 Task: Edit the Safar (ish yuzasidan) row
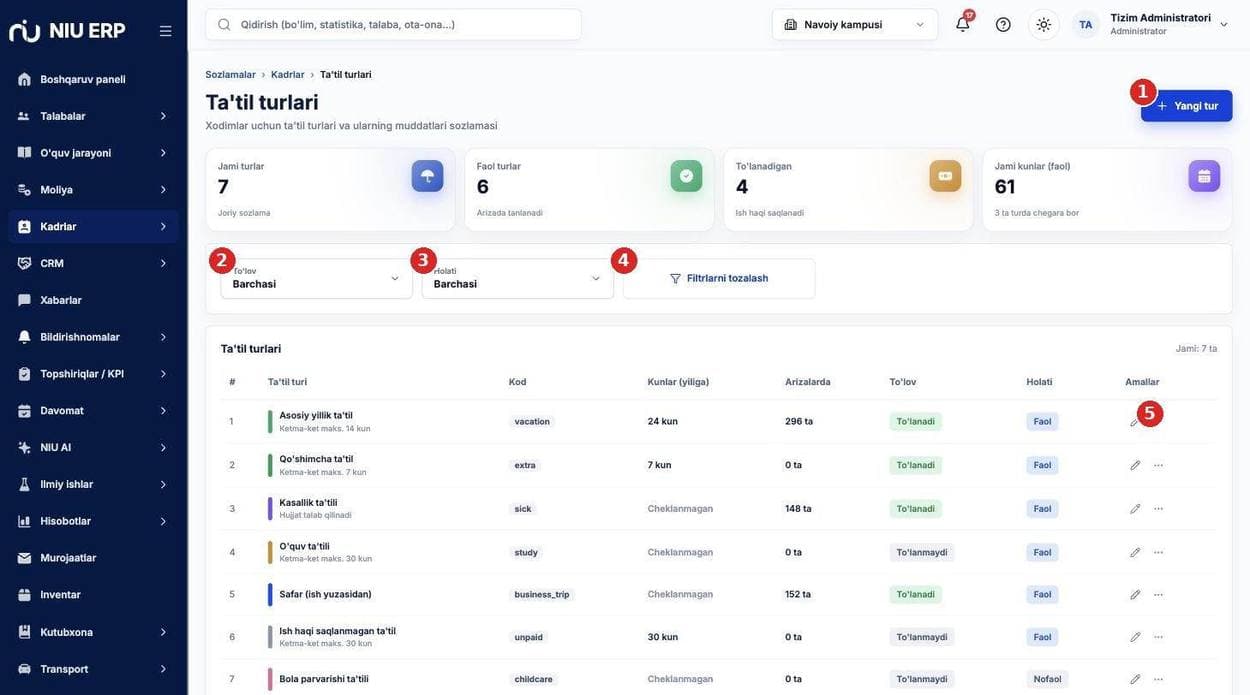point(1135,594)
